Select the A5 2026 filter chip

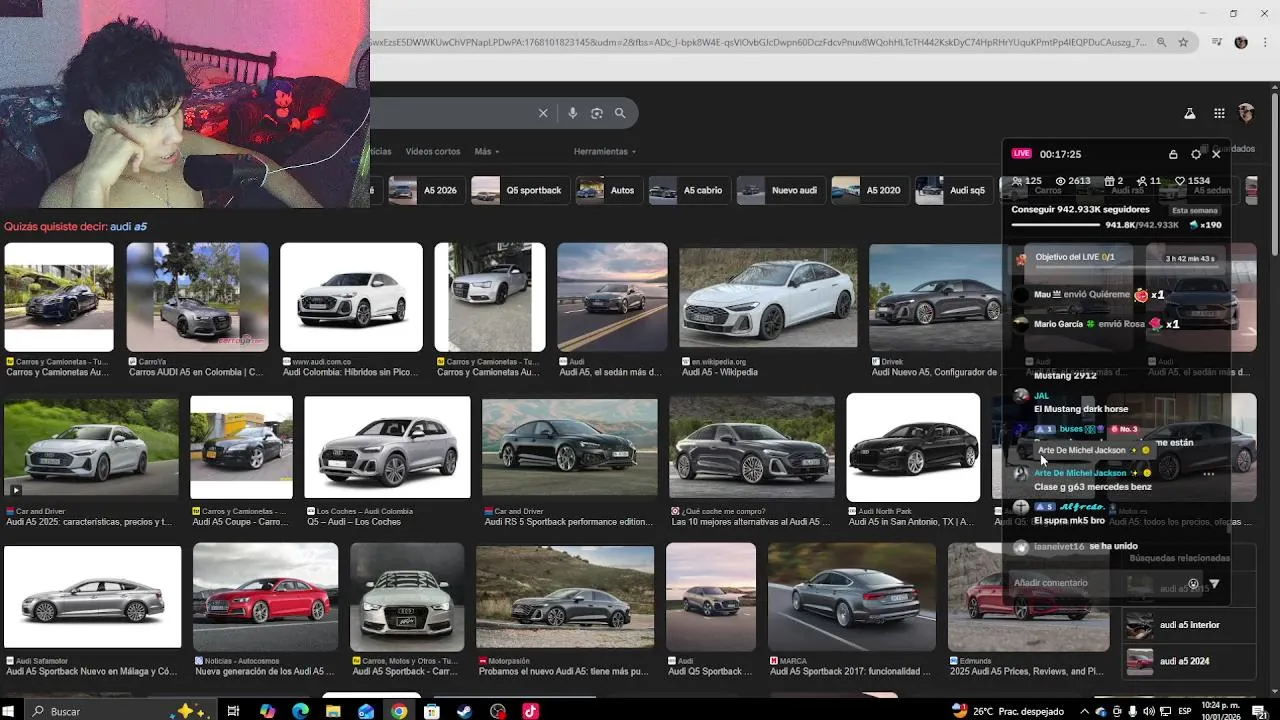425,190
